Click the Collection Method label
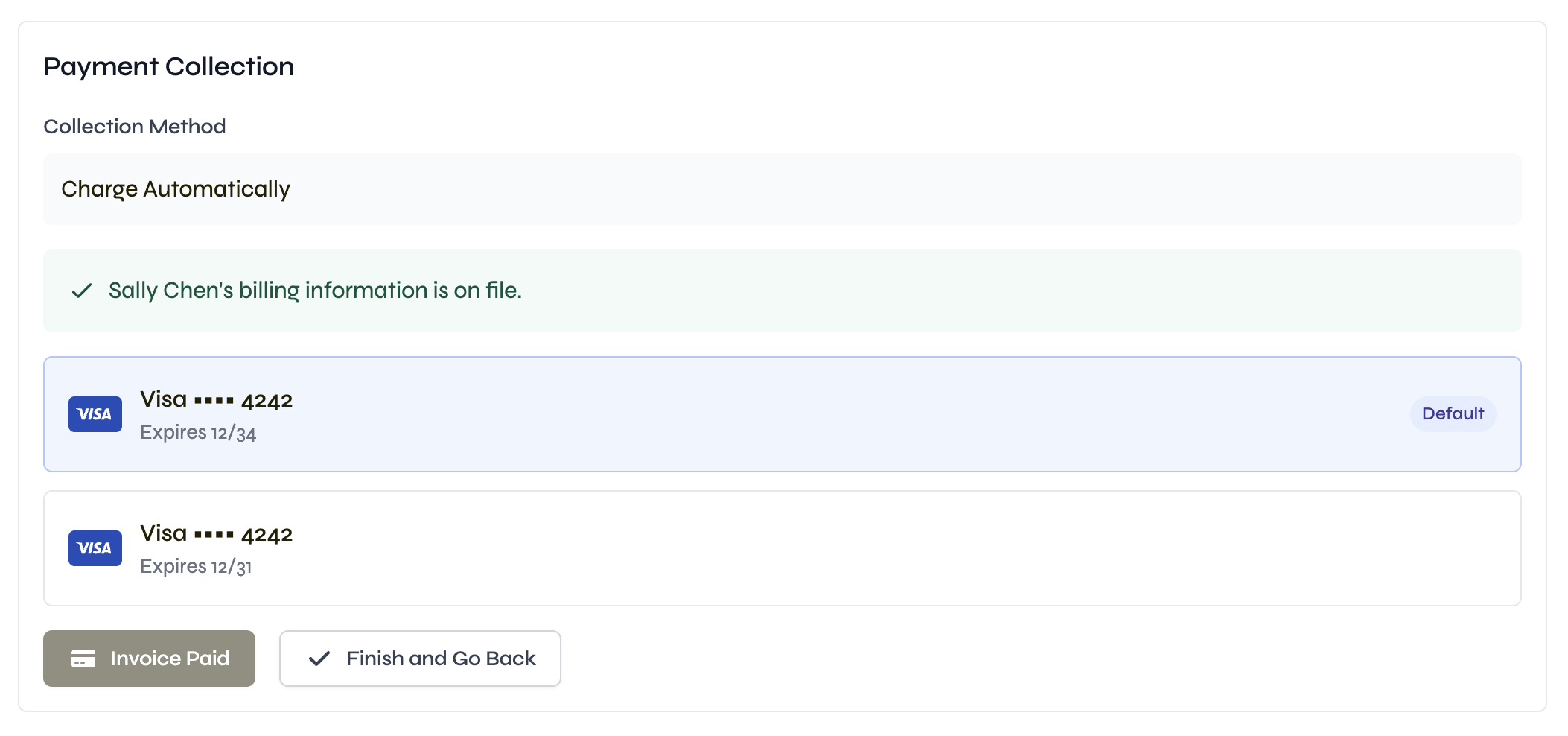 click(x=135, y=127)
